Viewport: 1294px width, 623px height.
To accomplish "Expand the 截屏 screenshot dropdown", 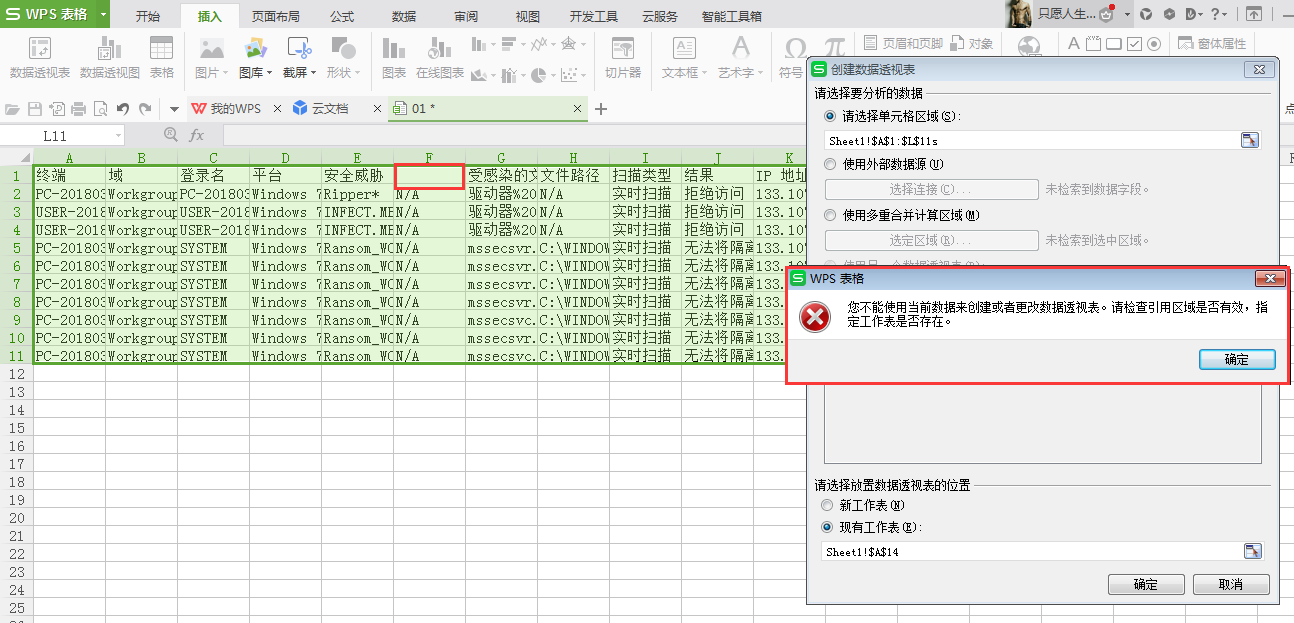I will (314, 73).
